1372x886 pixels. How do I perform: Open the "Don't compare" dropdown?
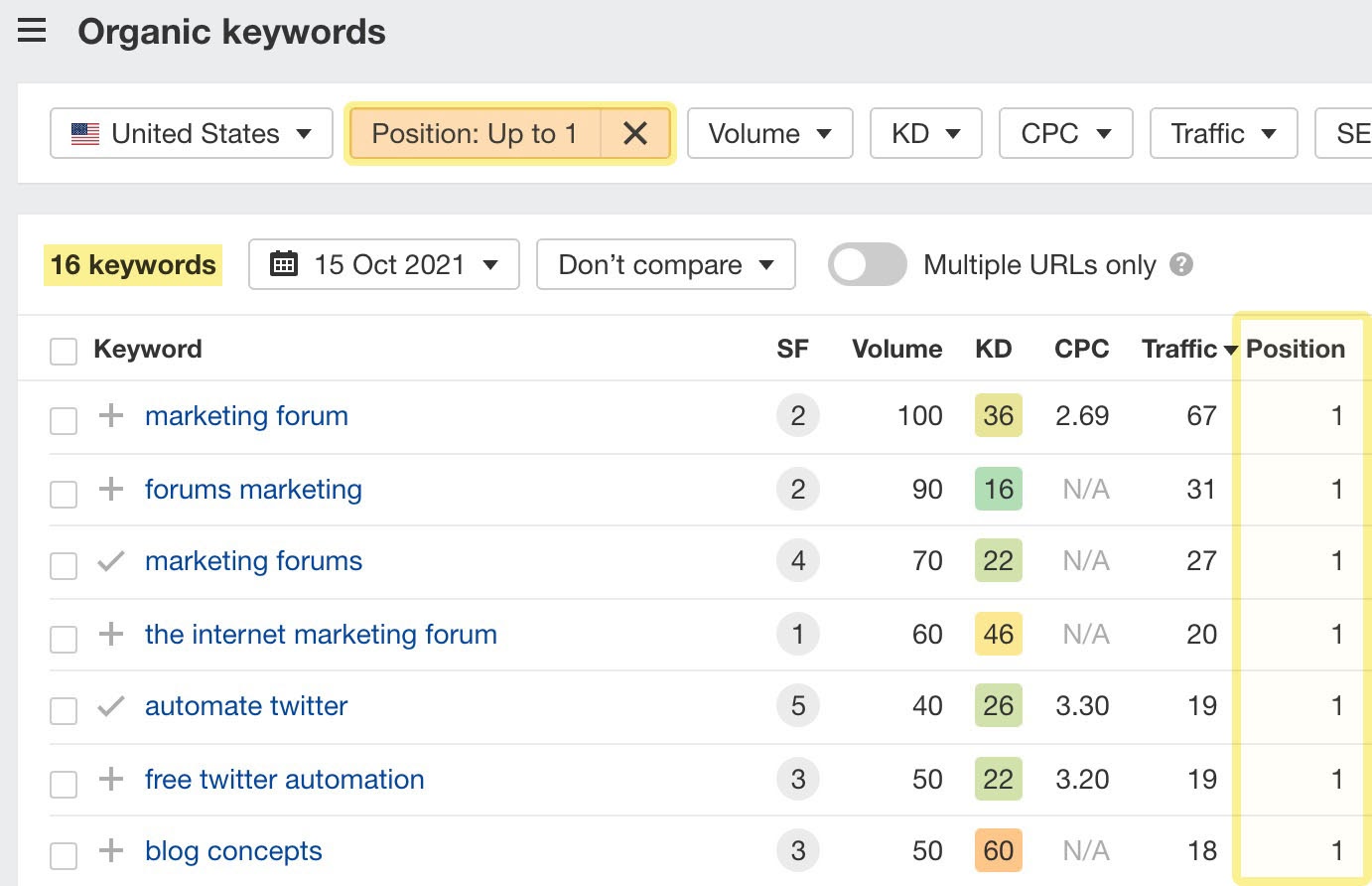tap(665, 264)
